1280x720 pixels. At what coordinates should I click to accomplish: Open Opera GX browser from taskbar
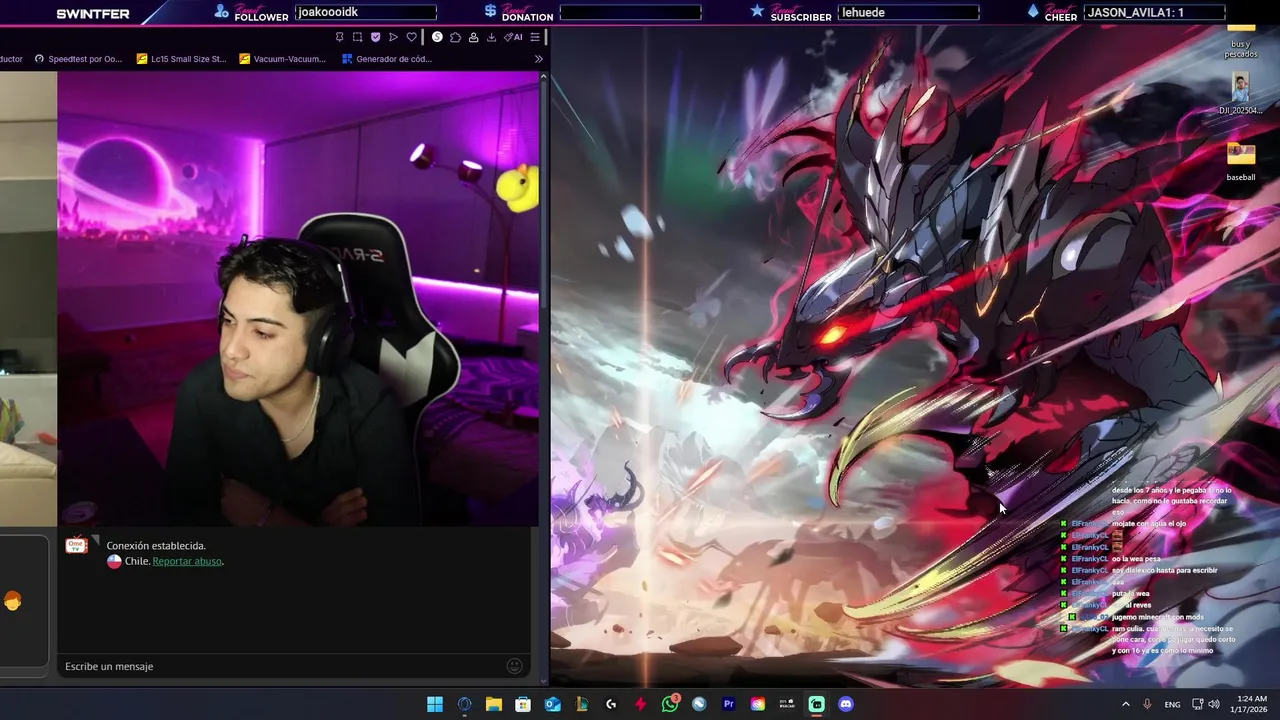464,704
